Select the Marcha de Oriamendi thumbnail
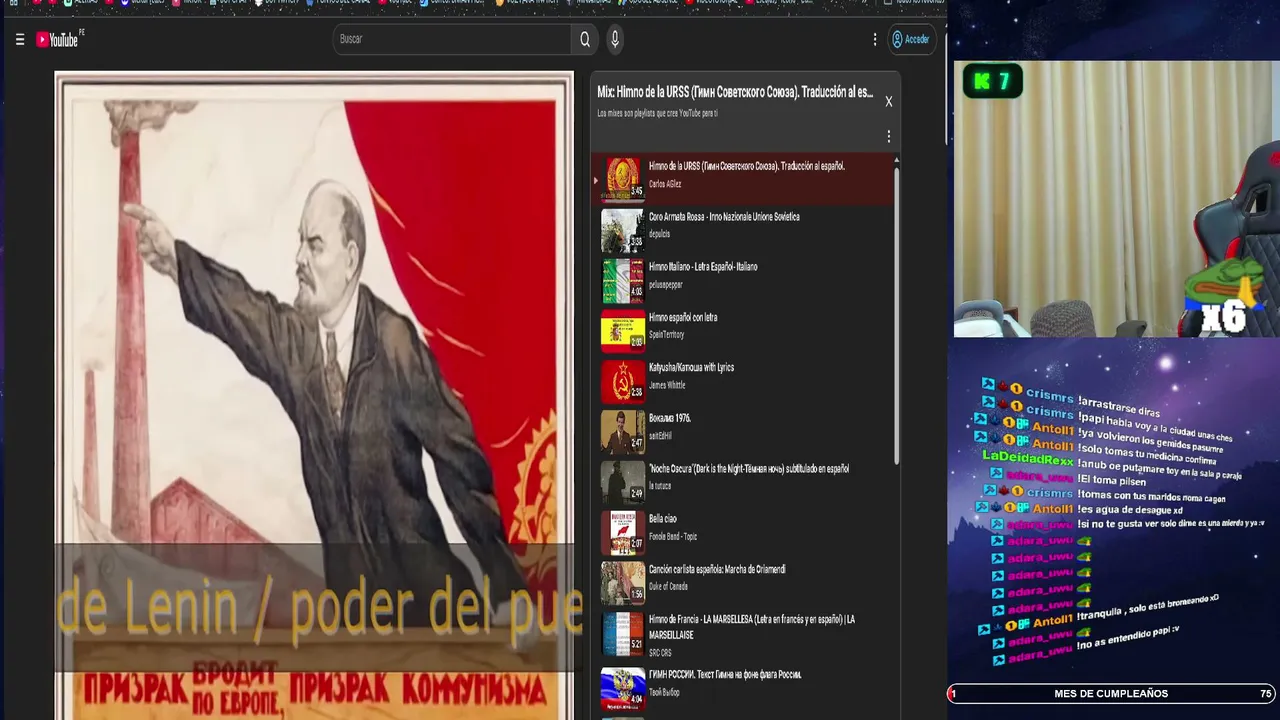Screen dimensions: 1280x720 pos(622,582)
